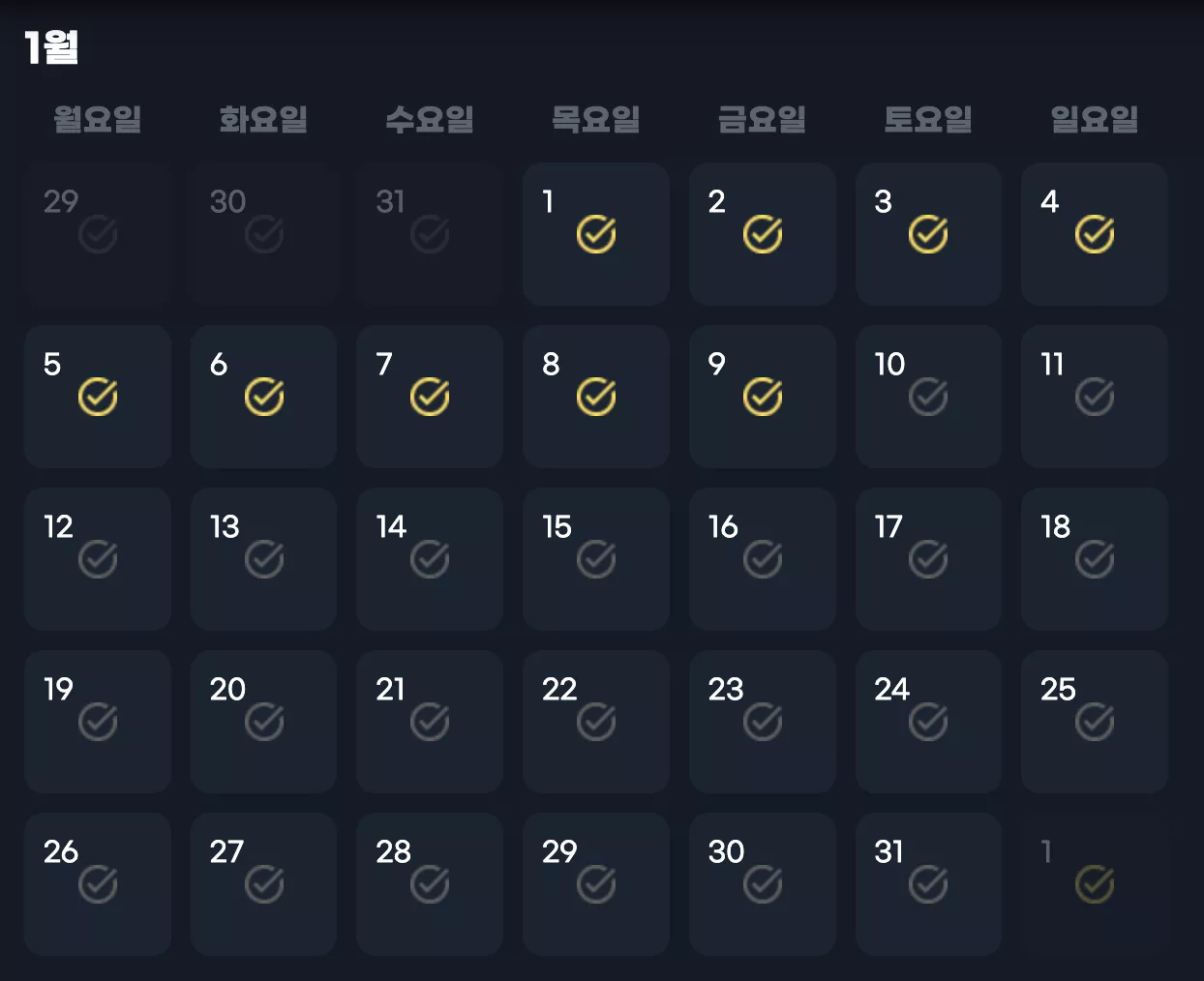Click the 월요일 column header

[98, 119]
